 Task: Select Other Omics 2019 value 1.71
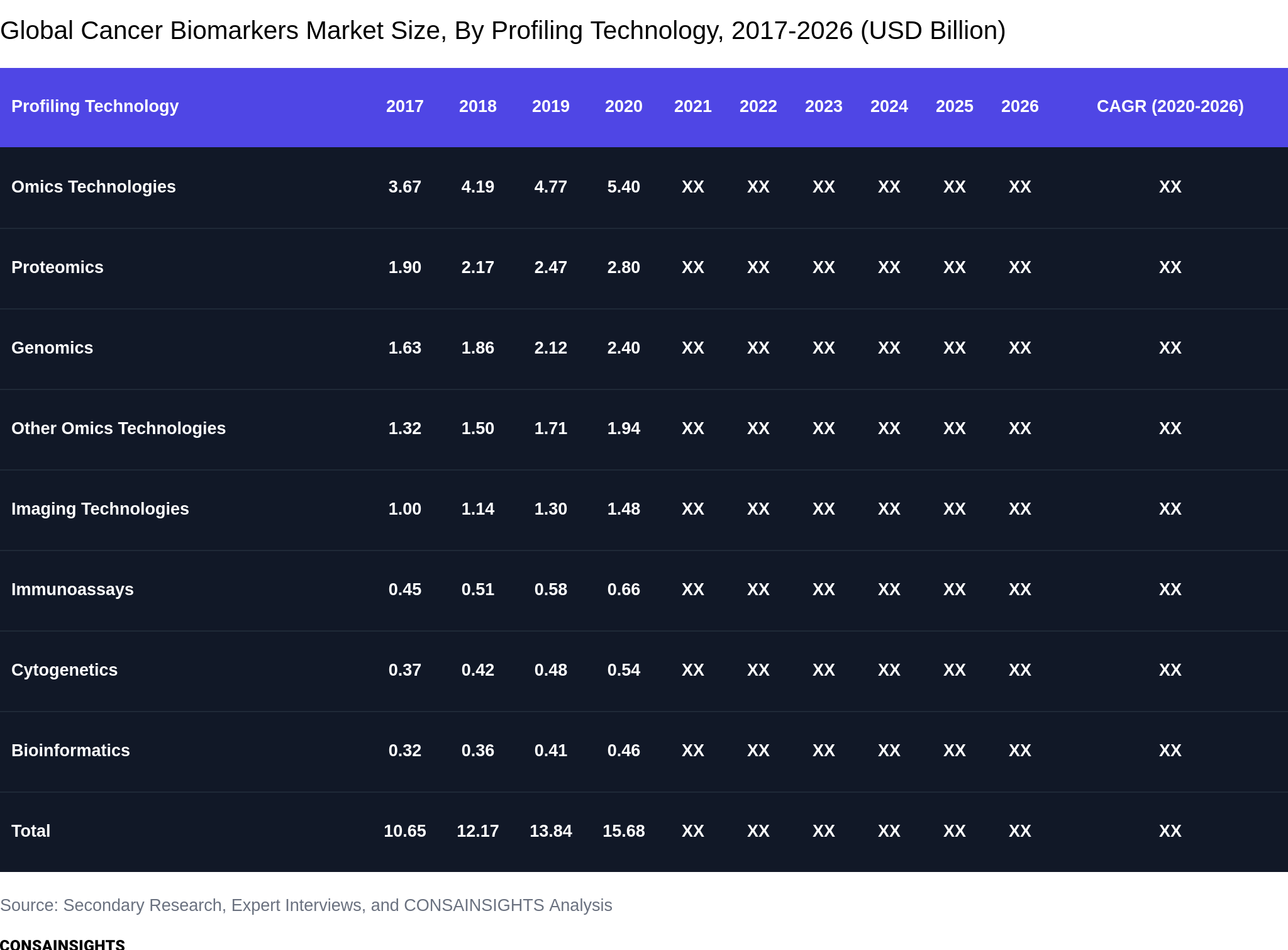click(x=551, y=428)
